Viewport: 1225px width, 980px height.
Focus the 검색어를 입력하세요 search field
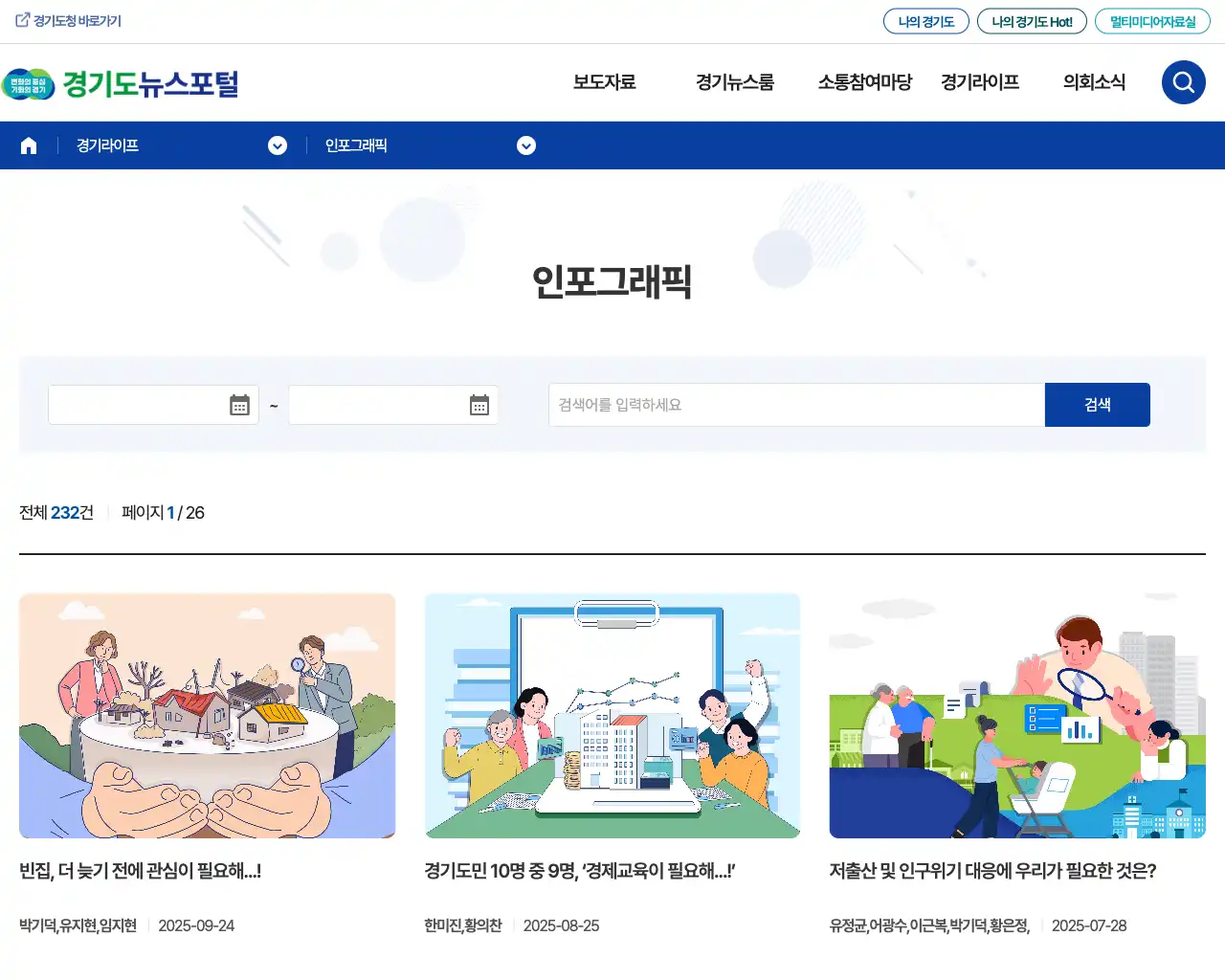coord(797,405)
